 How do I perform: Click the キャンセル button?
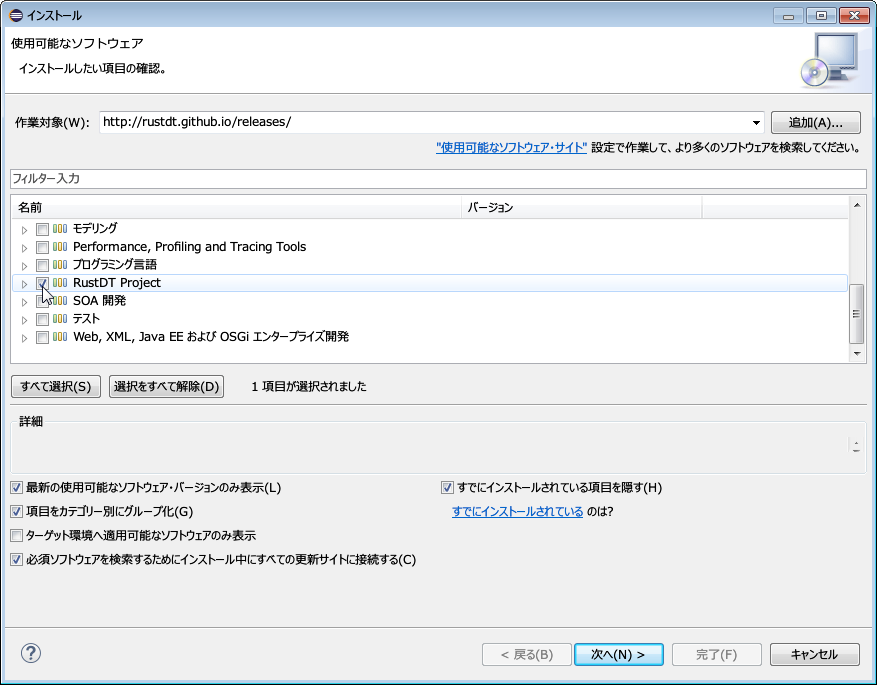point(814,654)
